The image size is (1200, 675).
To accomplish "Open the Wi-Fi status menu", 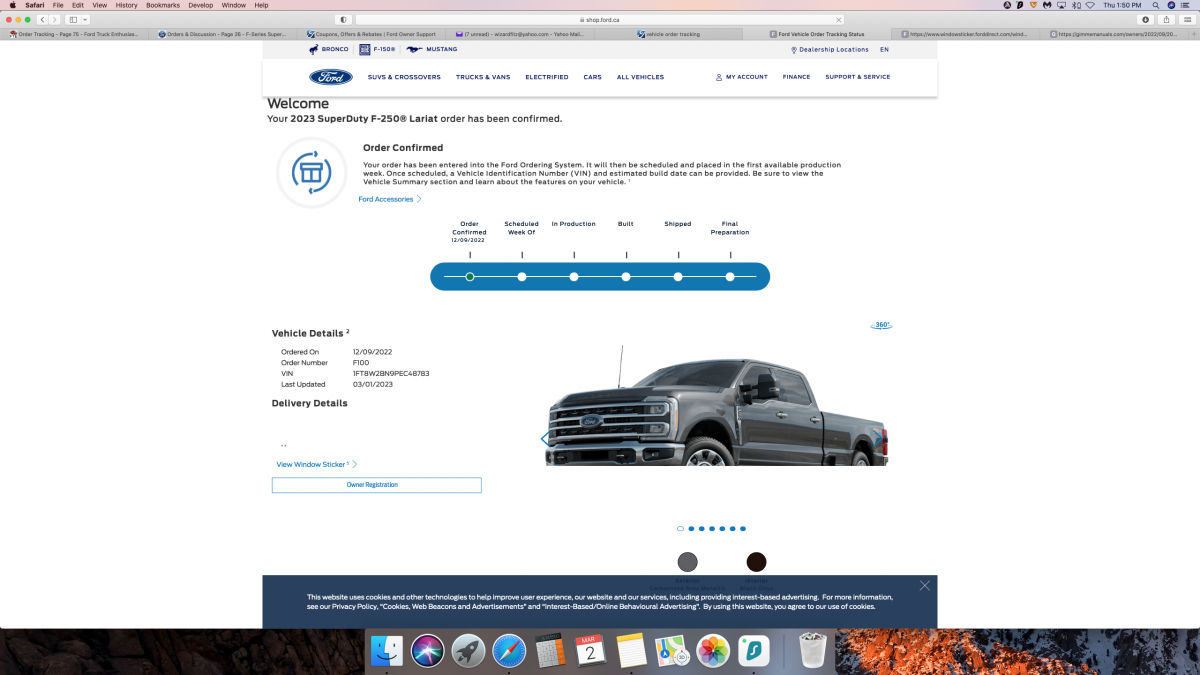I will tap(1089, 5).
